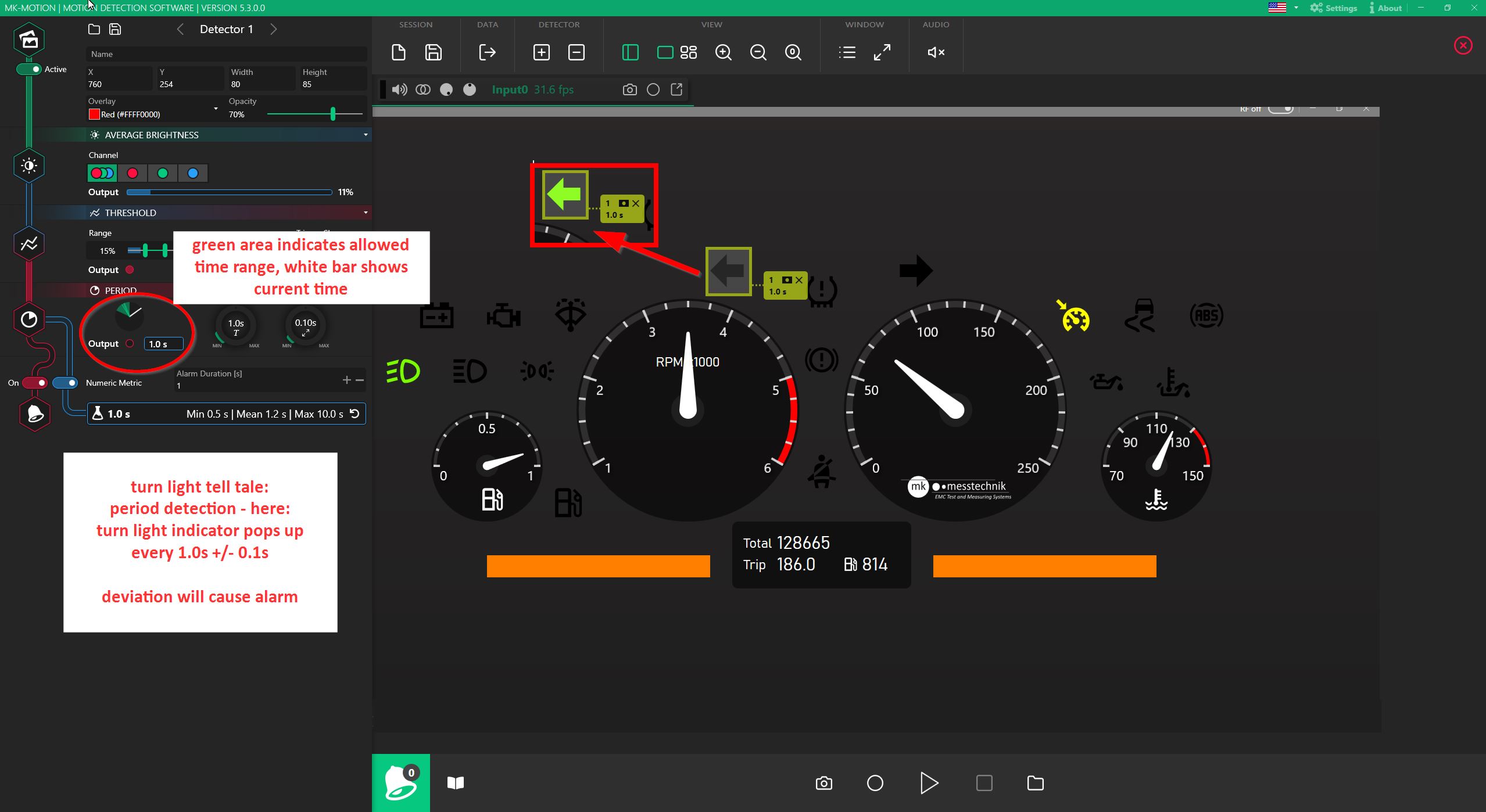Image resolution: width=1486 pixels, height=812 pixels.
Task: Toggle the Numeric Metric switch
Action: click(65, 383)
